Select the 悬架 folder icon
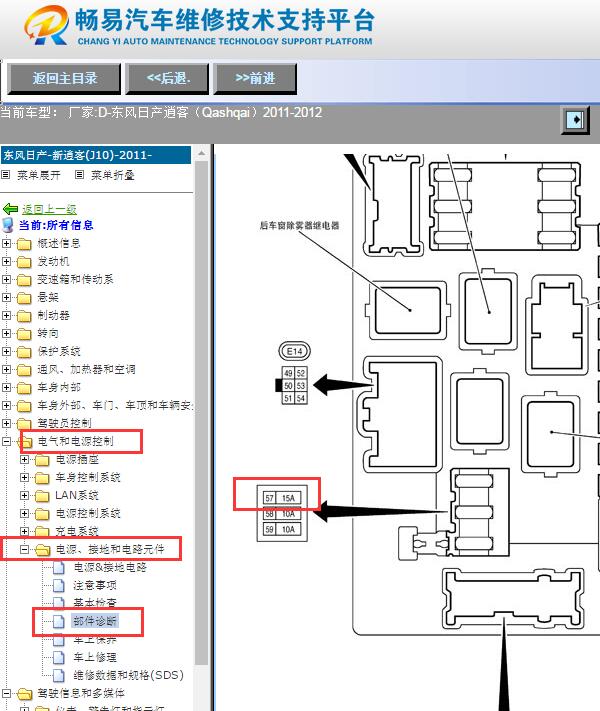This screenshot has height=711, width=600. pos(24,298)
